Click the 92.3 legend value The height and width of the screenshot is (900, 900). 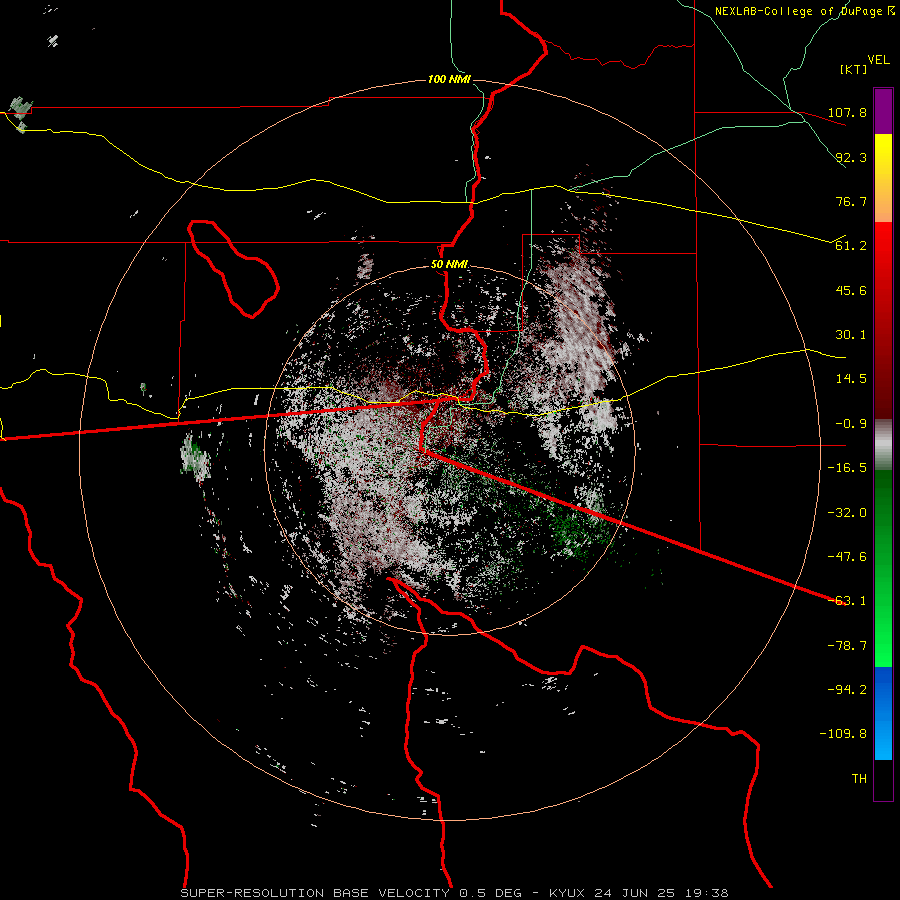click(x=851, y=157)
